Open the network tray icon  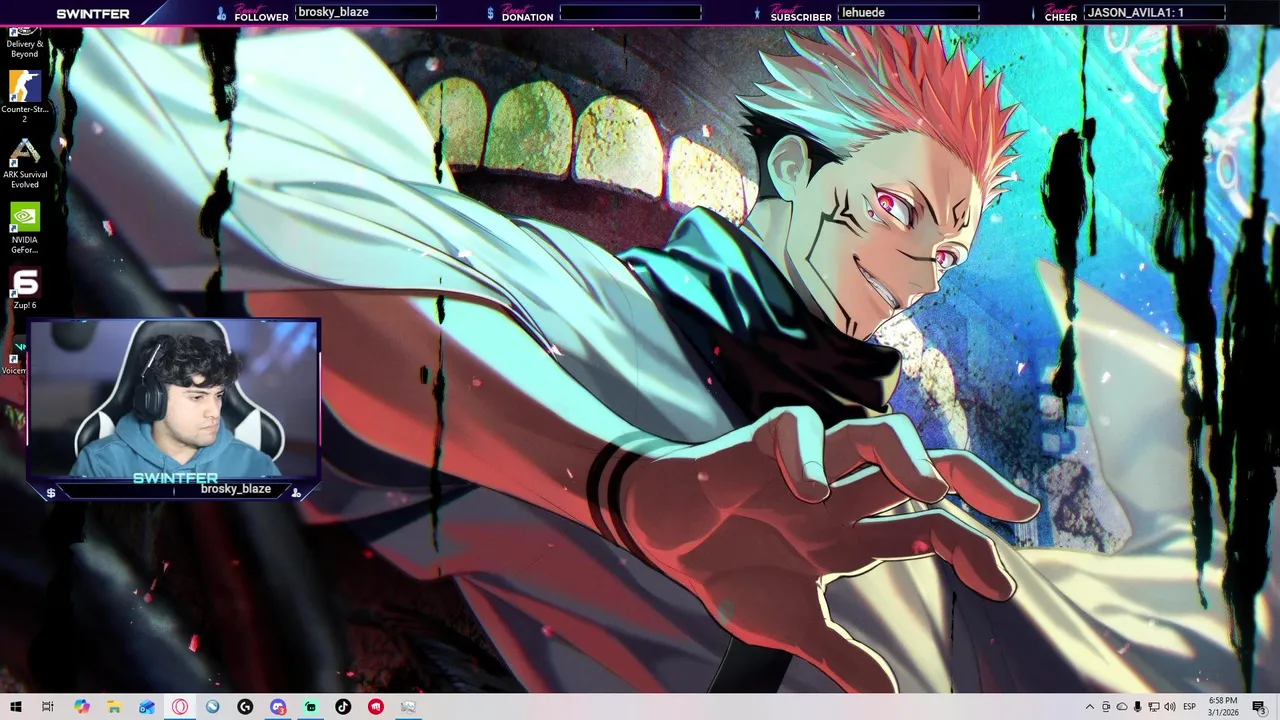[x=1154, y=707]
